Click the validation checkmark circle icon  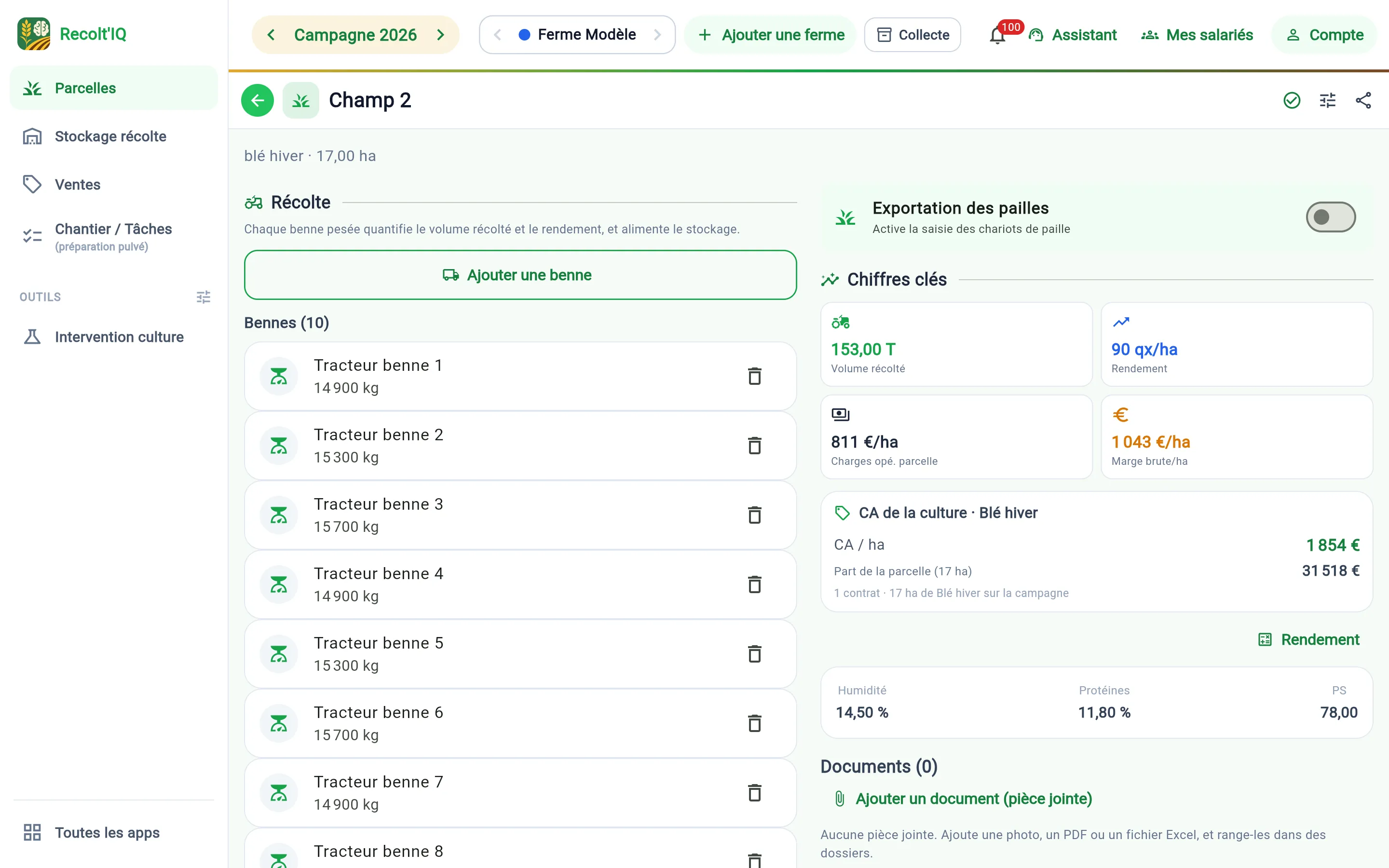coord(1292,100)
